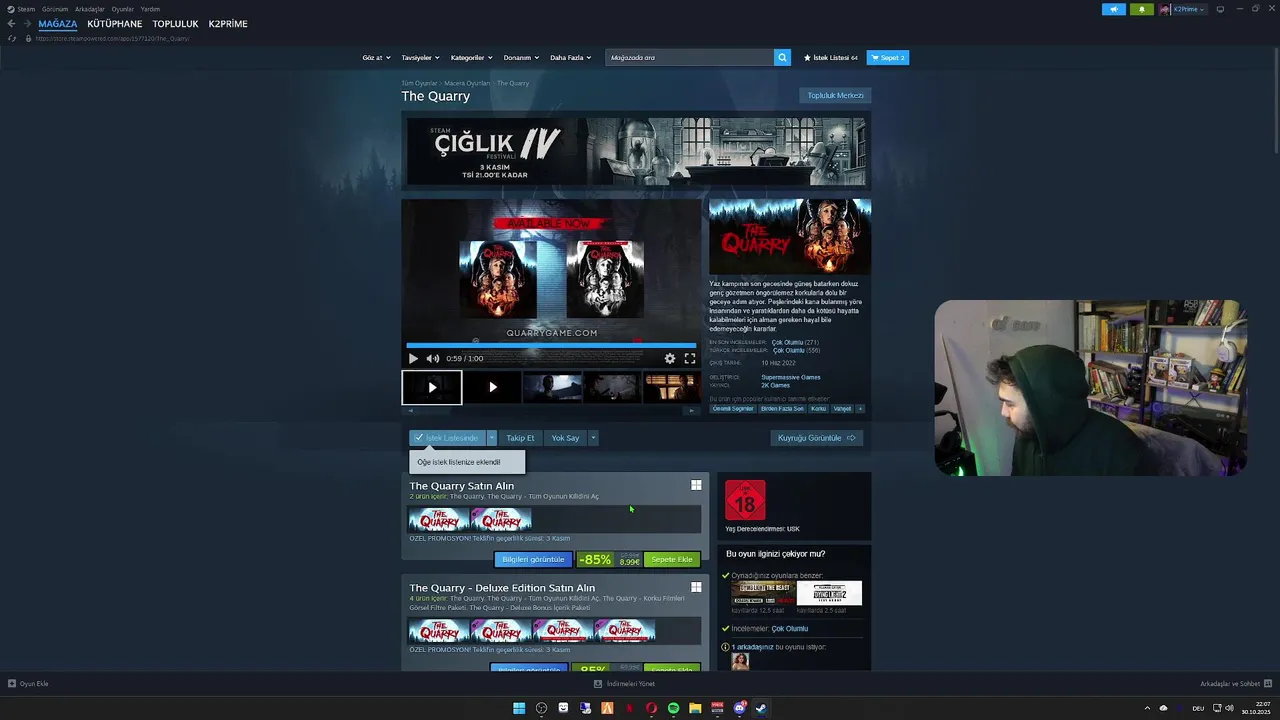
Task: Open the K2PRIME profile tab
Action: (x=228, y=24)
